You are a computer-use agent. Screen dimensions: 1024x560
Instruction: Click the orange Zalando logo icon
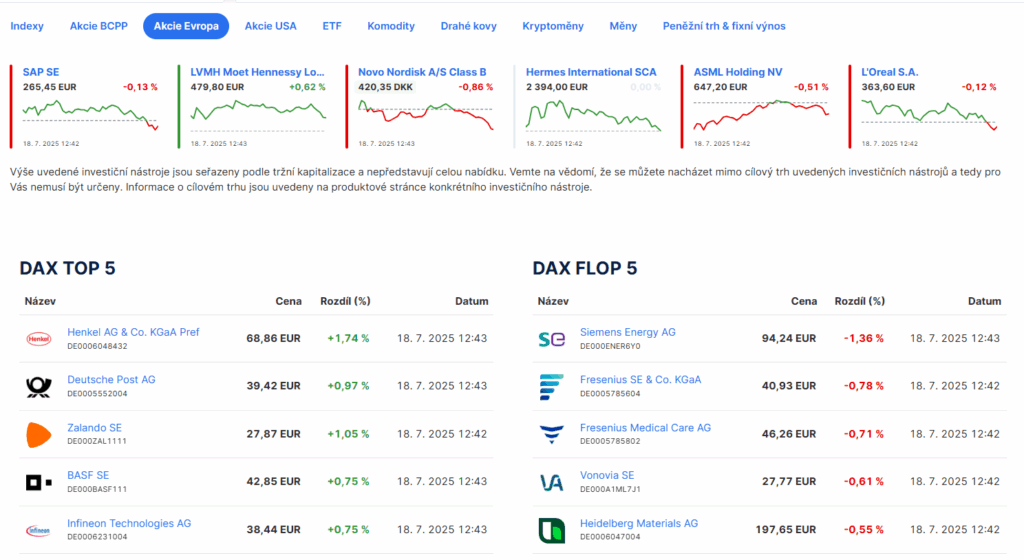click(39, 435)
